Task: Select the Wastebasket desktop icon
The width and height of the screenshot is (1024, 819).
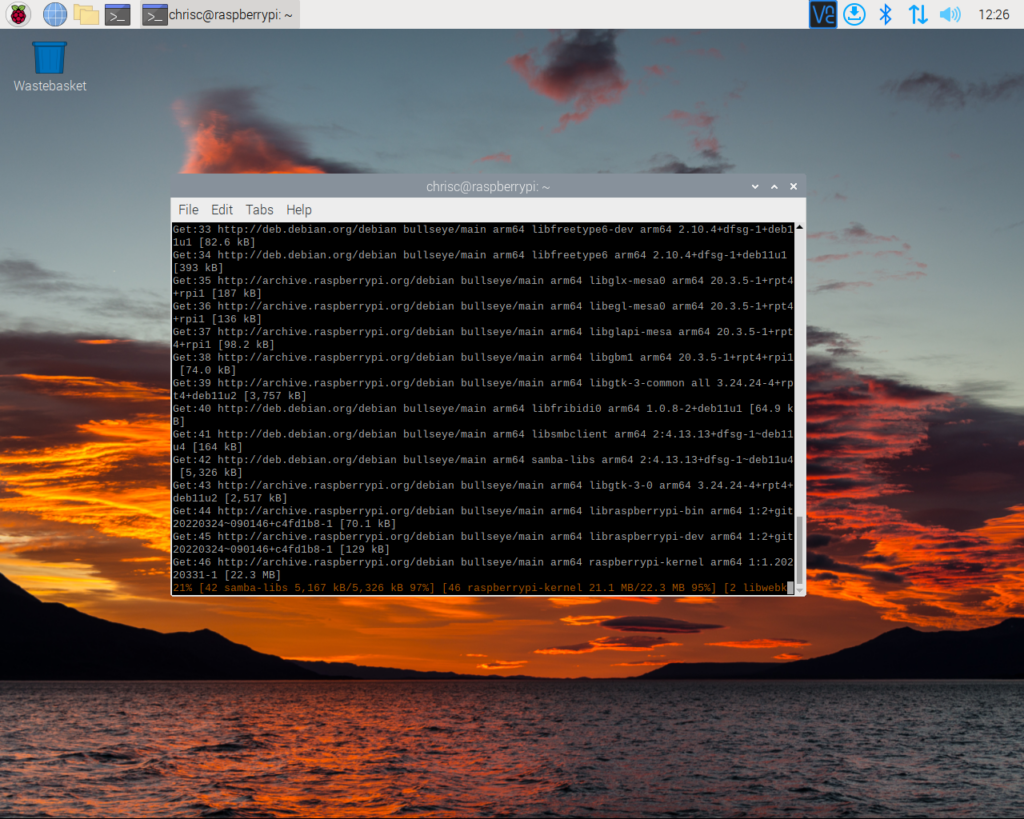Action: [x=50, y=67]
